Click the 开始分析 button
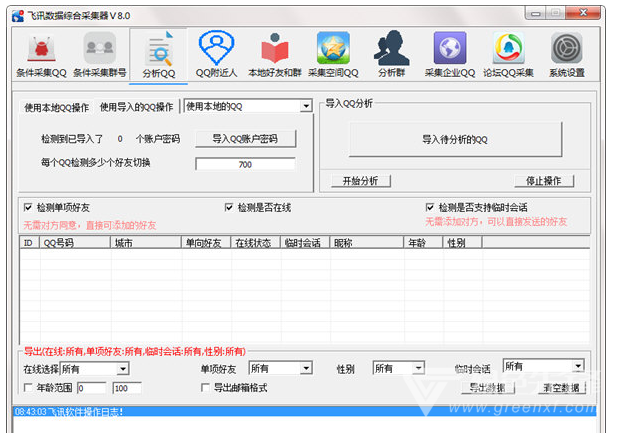The height and width of the screenshot is (433, 617). coord(360,181)
